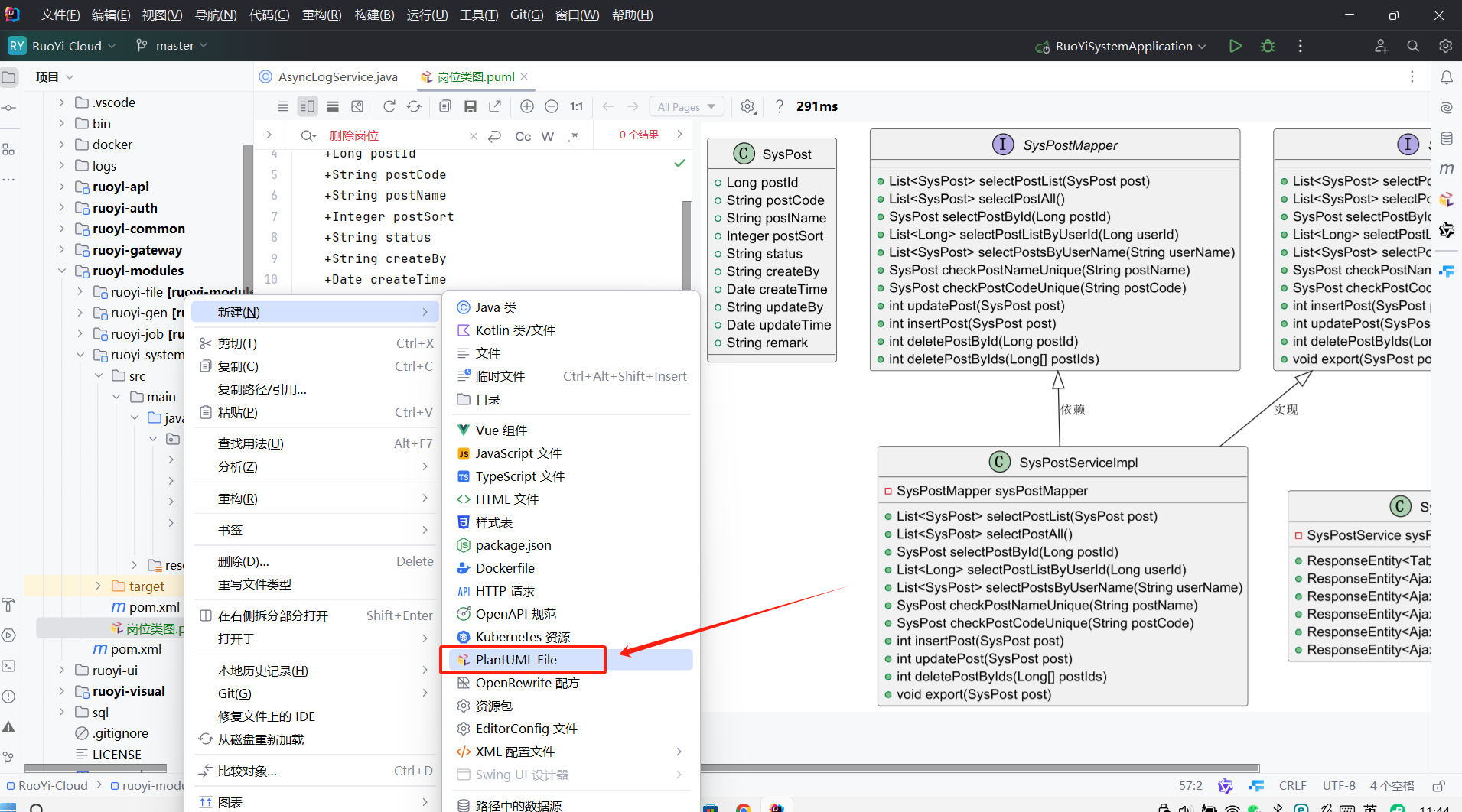
Task: Collapse the ruoyi-modules folder
Action: [62, 271]
